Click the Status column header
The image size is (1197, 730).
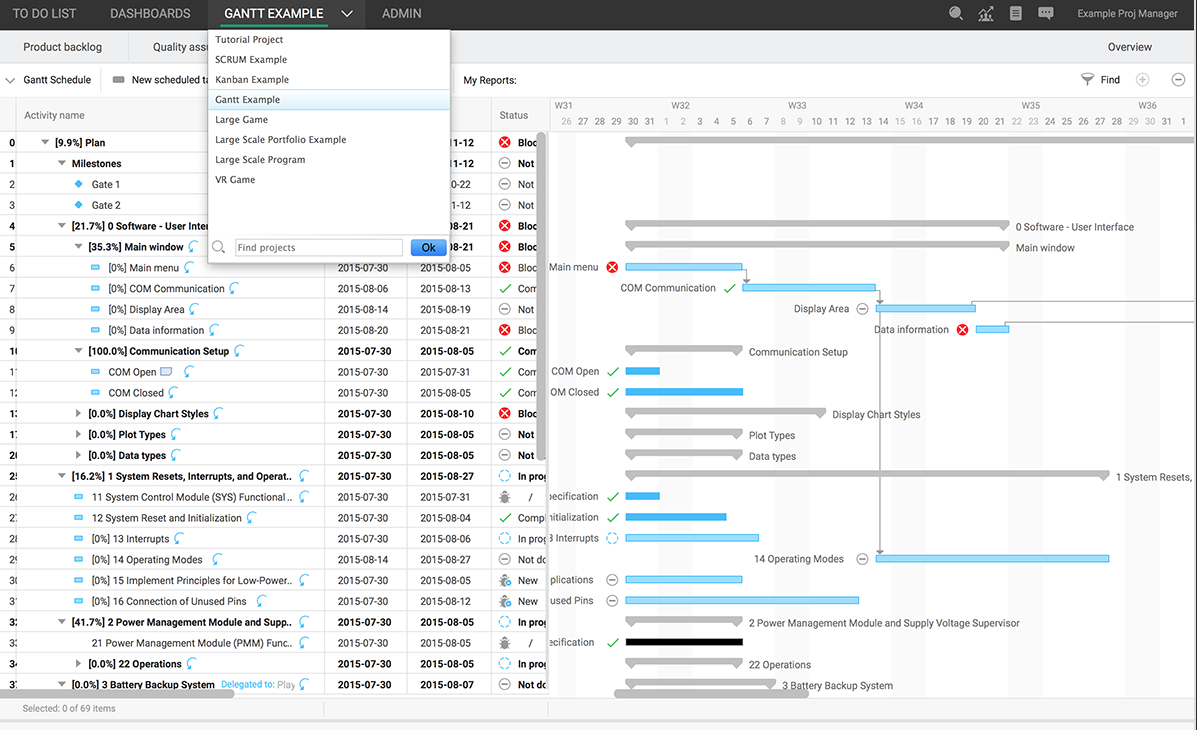click(514, 115)
